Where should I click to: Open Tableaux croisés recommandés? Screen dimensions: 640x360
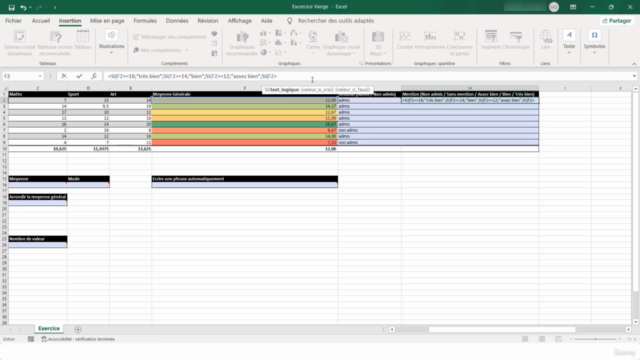coord(55,43)
